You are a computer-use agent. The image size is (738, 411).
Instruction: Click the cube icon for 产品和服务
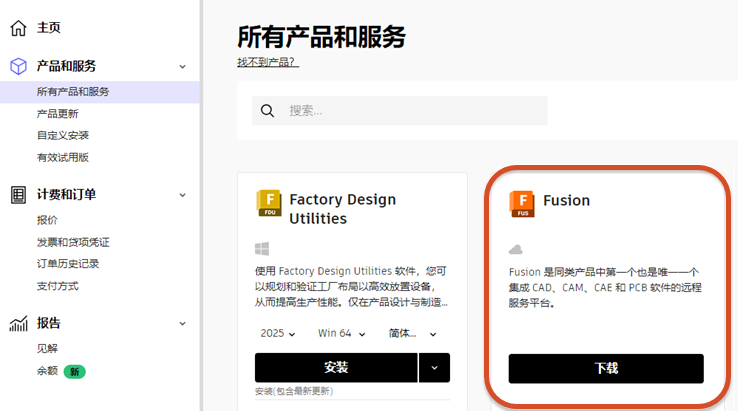[18, 66]
